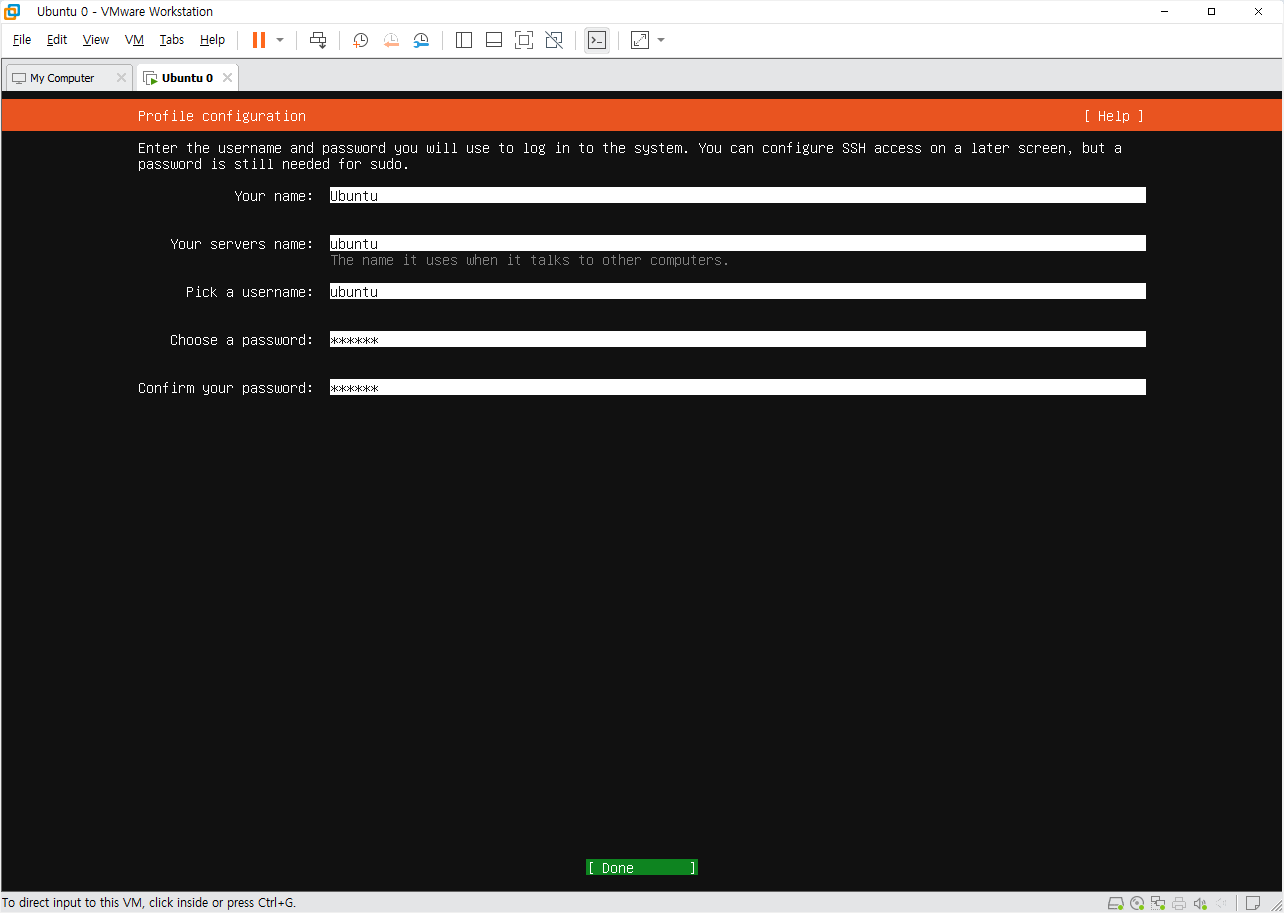Image resolution: width=1284 pixels, height=913 pixels.
Task: Click the CD/DVD drive status icon
Action: pyautogui.click(x=1138, y=903)
